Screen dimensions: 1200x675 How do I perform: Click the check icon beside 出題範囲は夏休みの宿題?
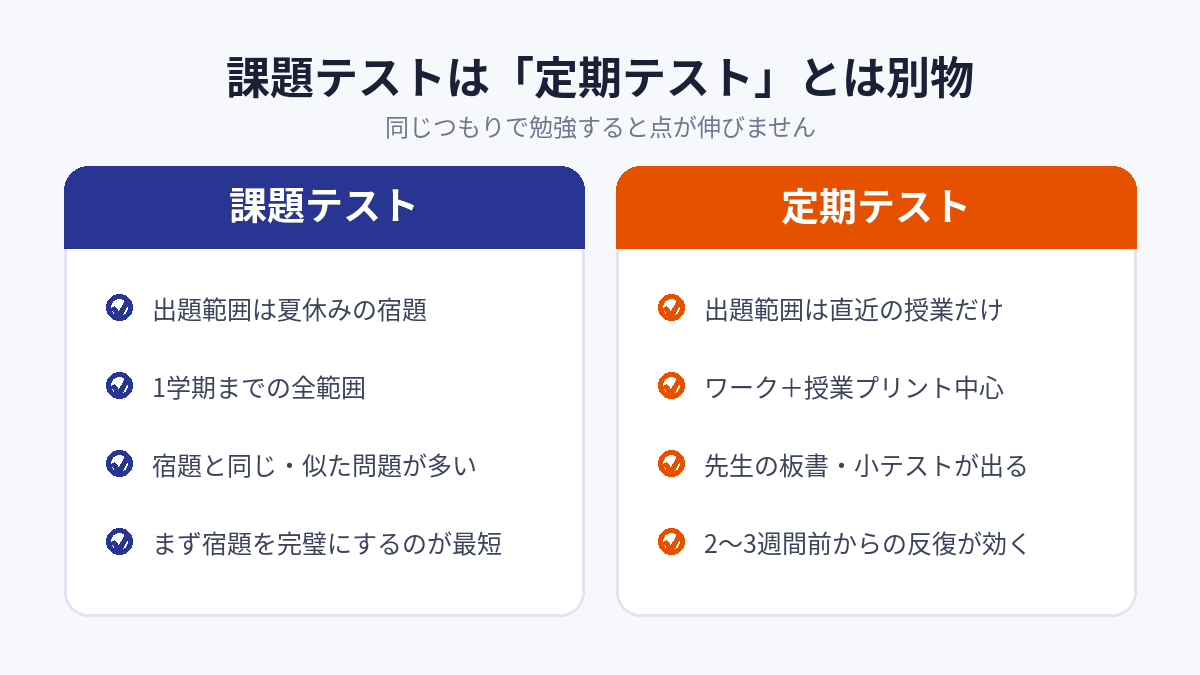[119, 308]
